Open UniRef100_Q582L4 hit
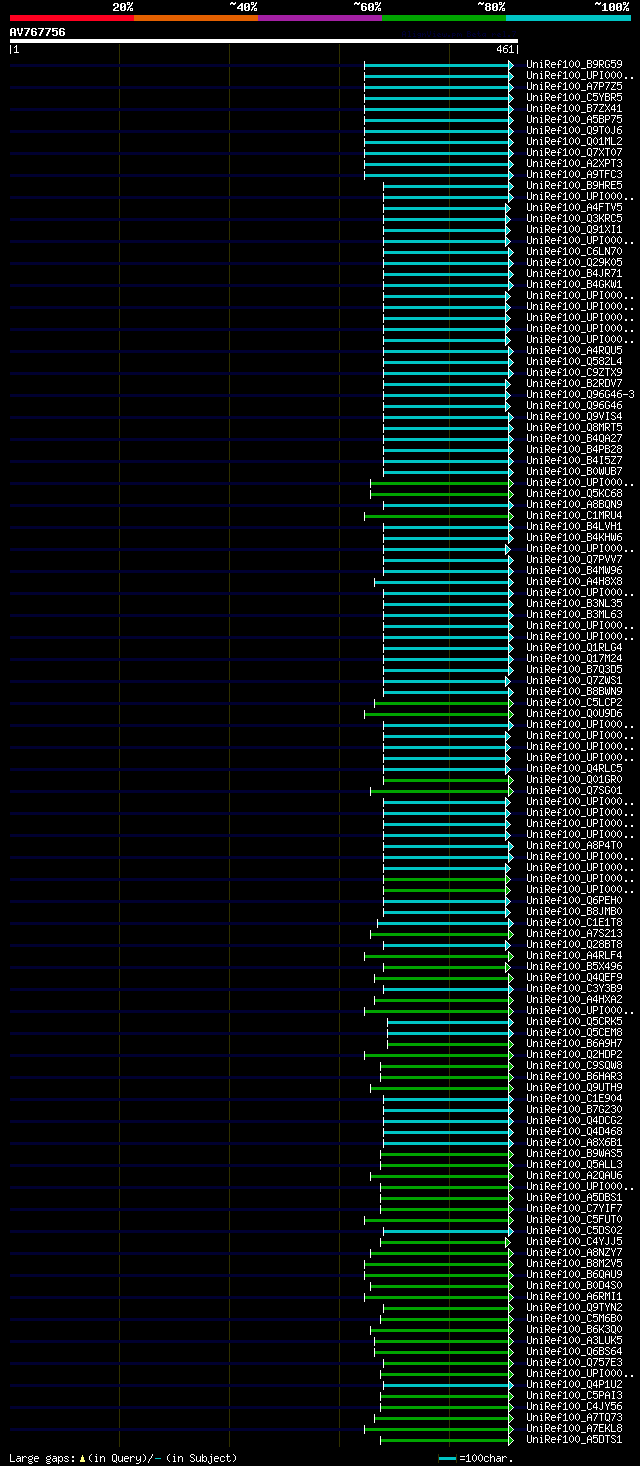The height and width of the screenshot is (1466, 640). 573,362
